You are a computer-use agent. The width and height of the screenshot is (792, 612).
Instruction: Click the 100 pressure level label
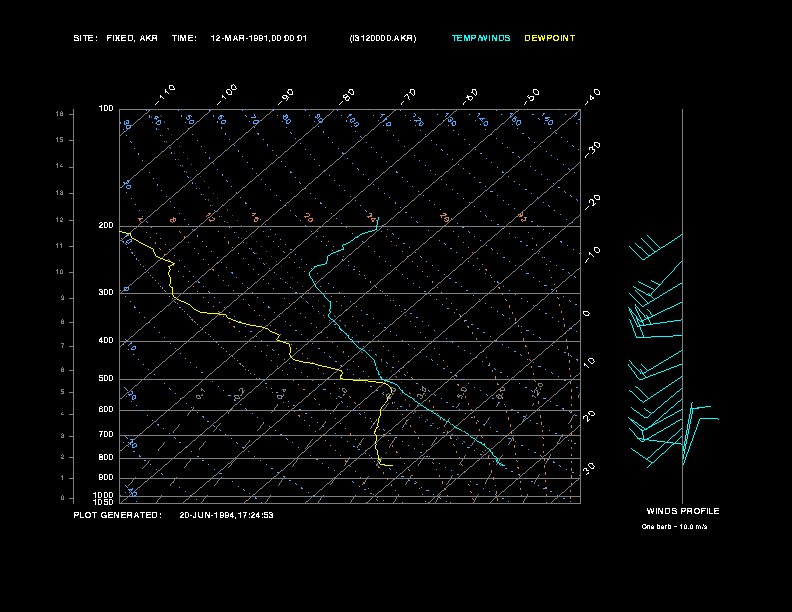coord(106,109)
